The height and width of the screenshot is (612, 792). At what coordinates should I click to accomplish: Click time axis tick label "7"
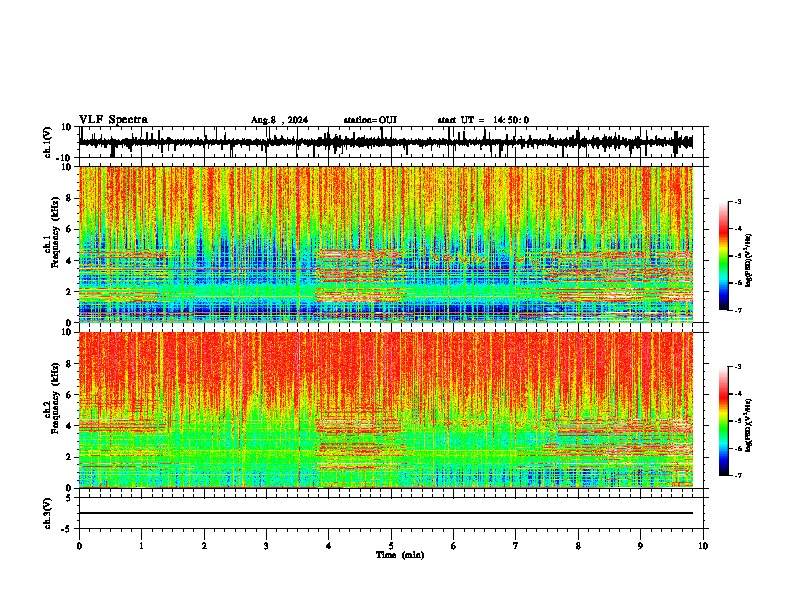pyautogui.click(x=516, y=546)
